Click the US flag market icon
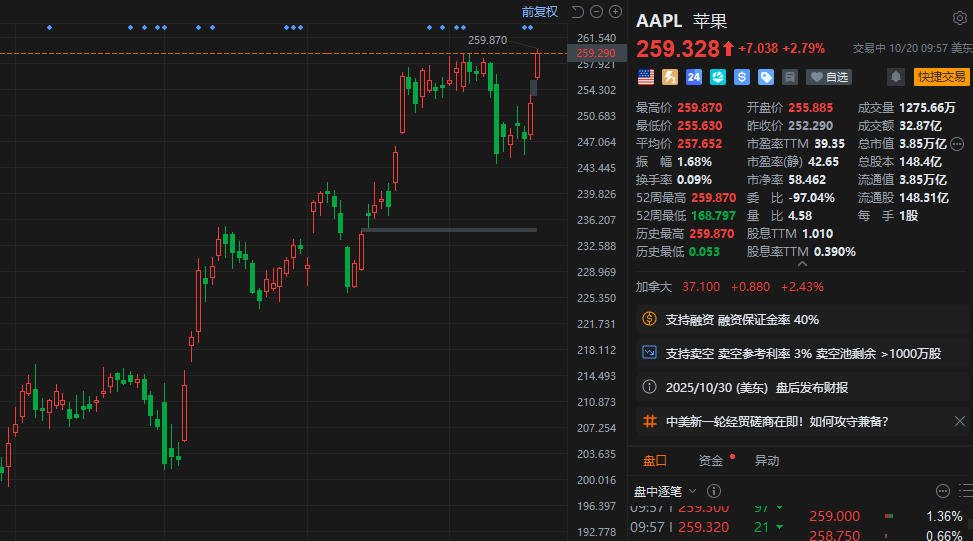Screen dimensions: 973x541 pyautogui.click(x=646, y=76)
